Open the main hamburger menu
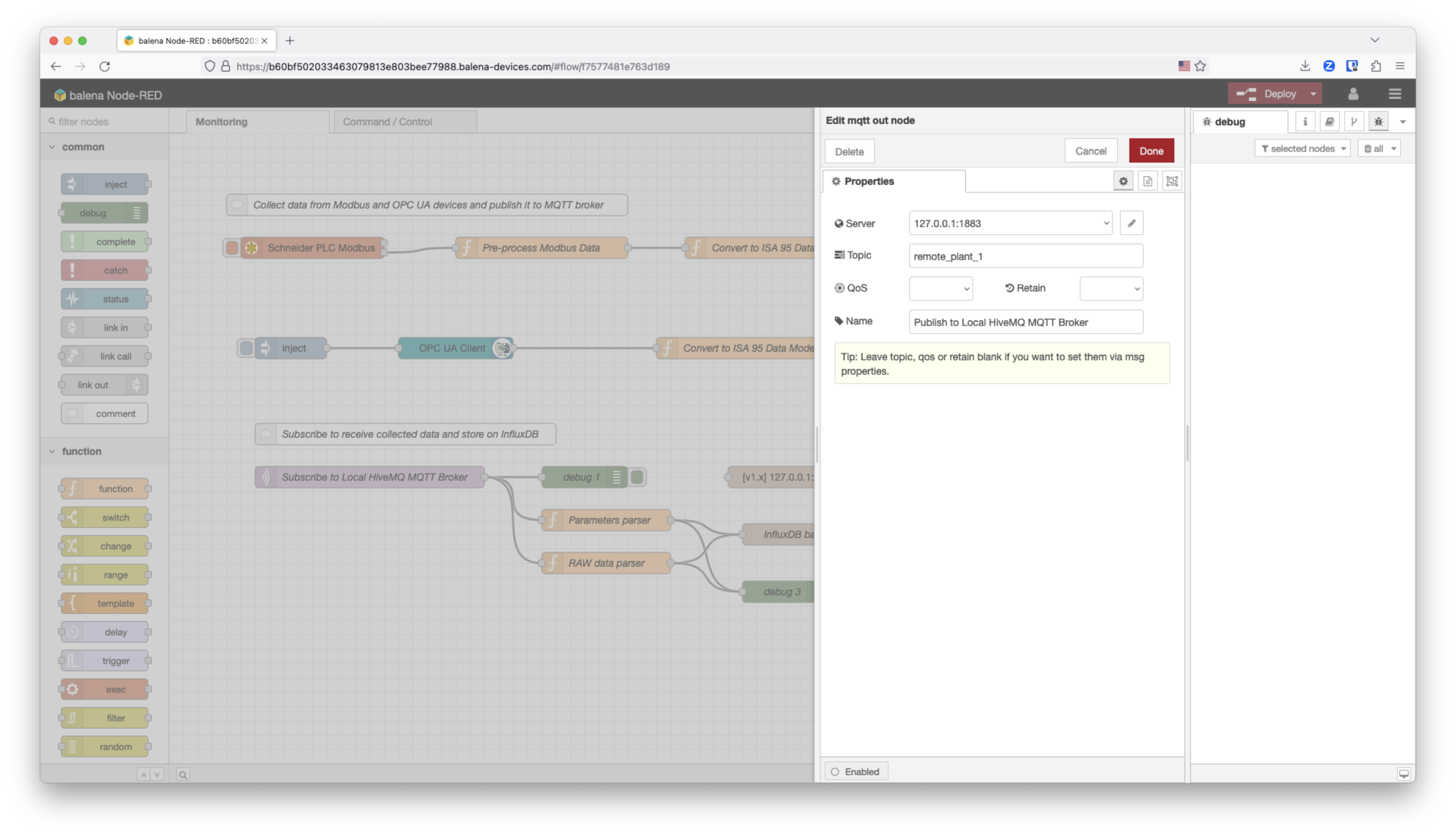Screen dimensions: 1456x836 click(1396, 93)
